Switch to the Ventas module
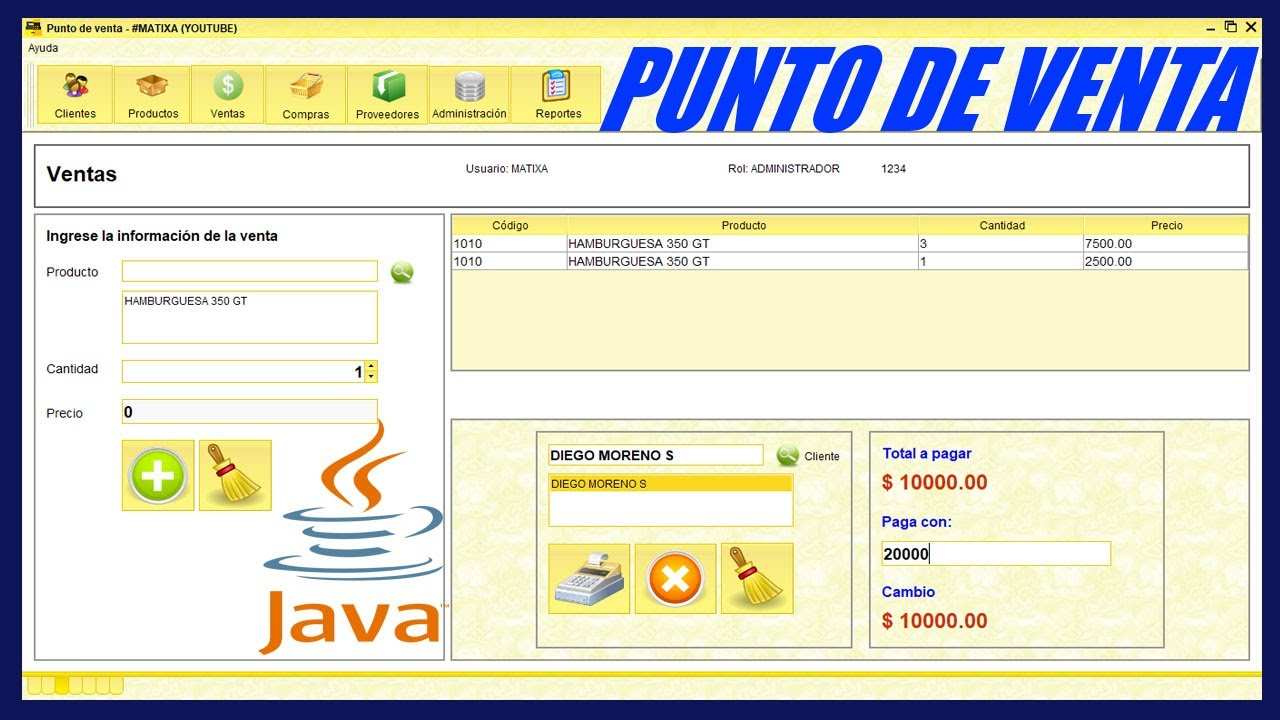The image size is (1280, 720). (227, 93)
